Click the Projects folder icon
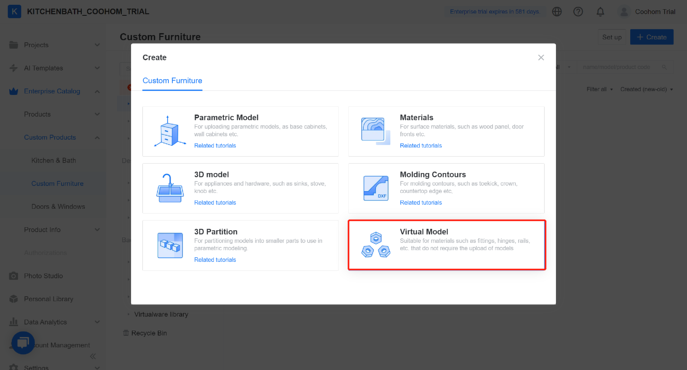Viewport: 687px width, 370px height. (x=14, y=45)
